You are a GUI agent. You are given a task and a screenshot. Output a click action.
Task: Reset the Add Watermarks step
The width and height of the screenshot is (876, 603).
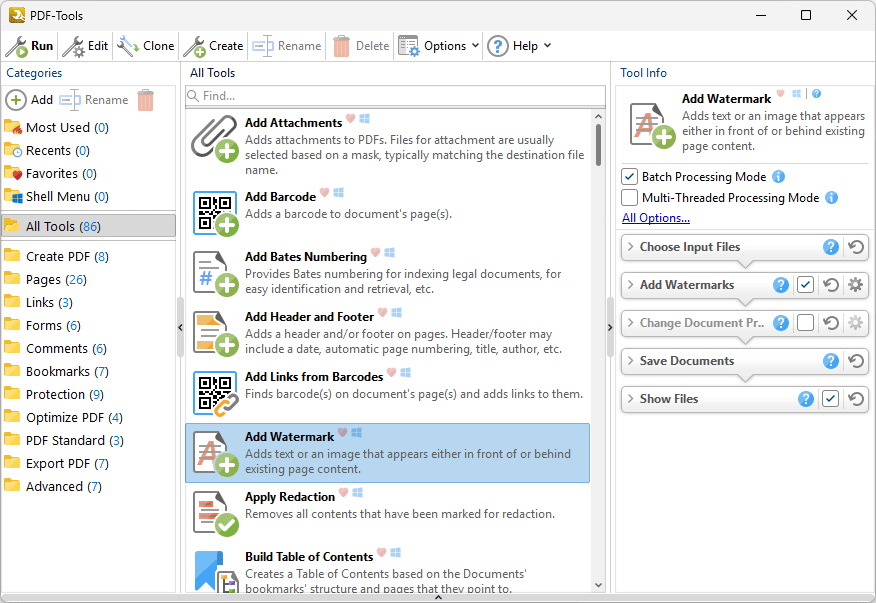point(830,285)
